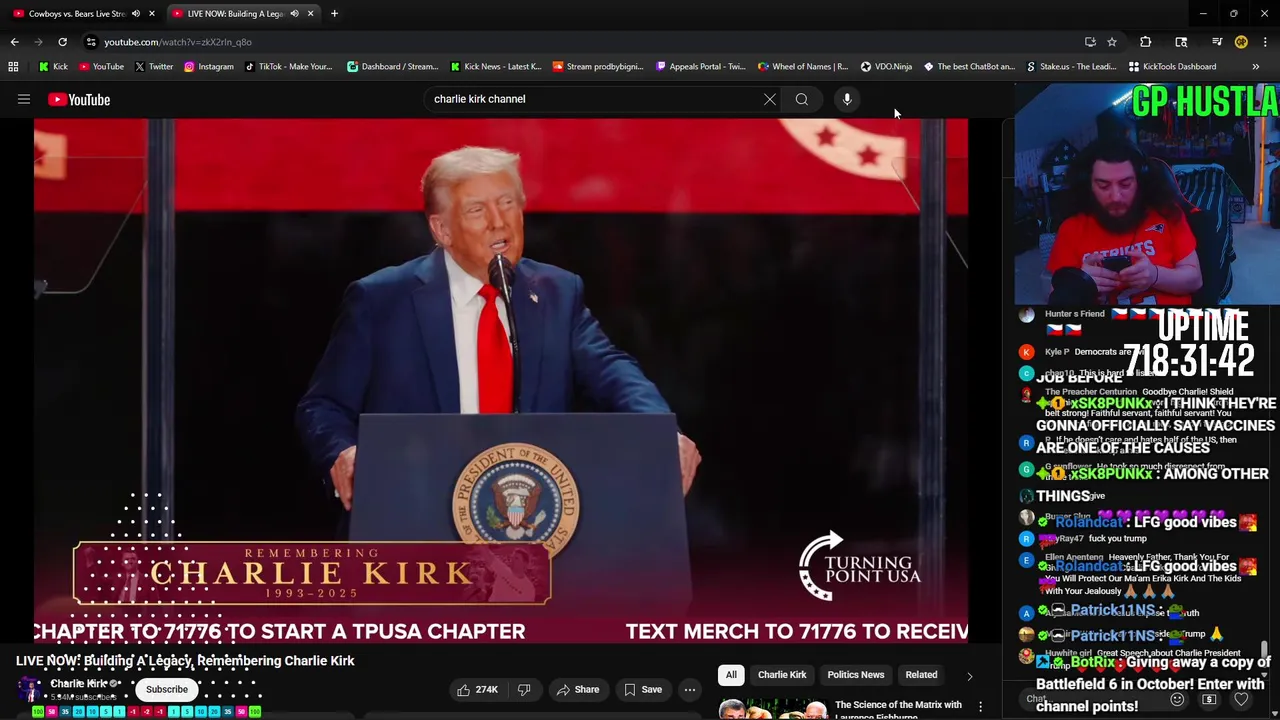Viewport: 1280px width, 720px height.
Task: Open the media control icon in toolbar
Action: [x=1217, y=42]
